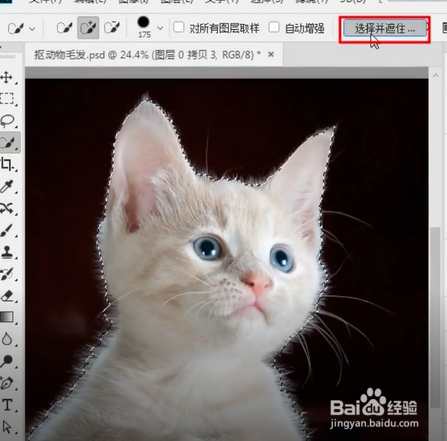Screen dimensions: 447x441
Task: Select the History Brush tool
Action: [7, 274]
